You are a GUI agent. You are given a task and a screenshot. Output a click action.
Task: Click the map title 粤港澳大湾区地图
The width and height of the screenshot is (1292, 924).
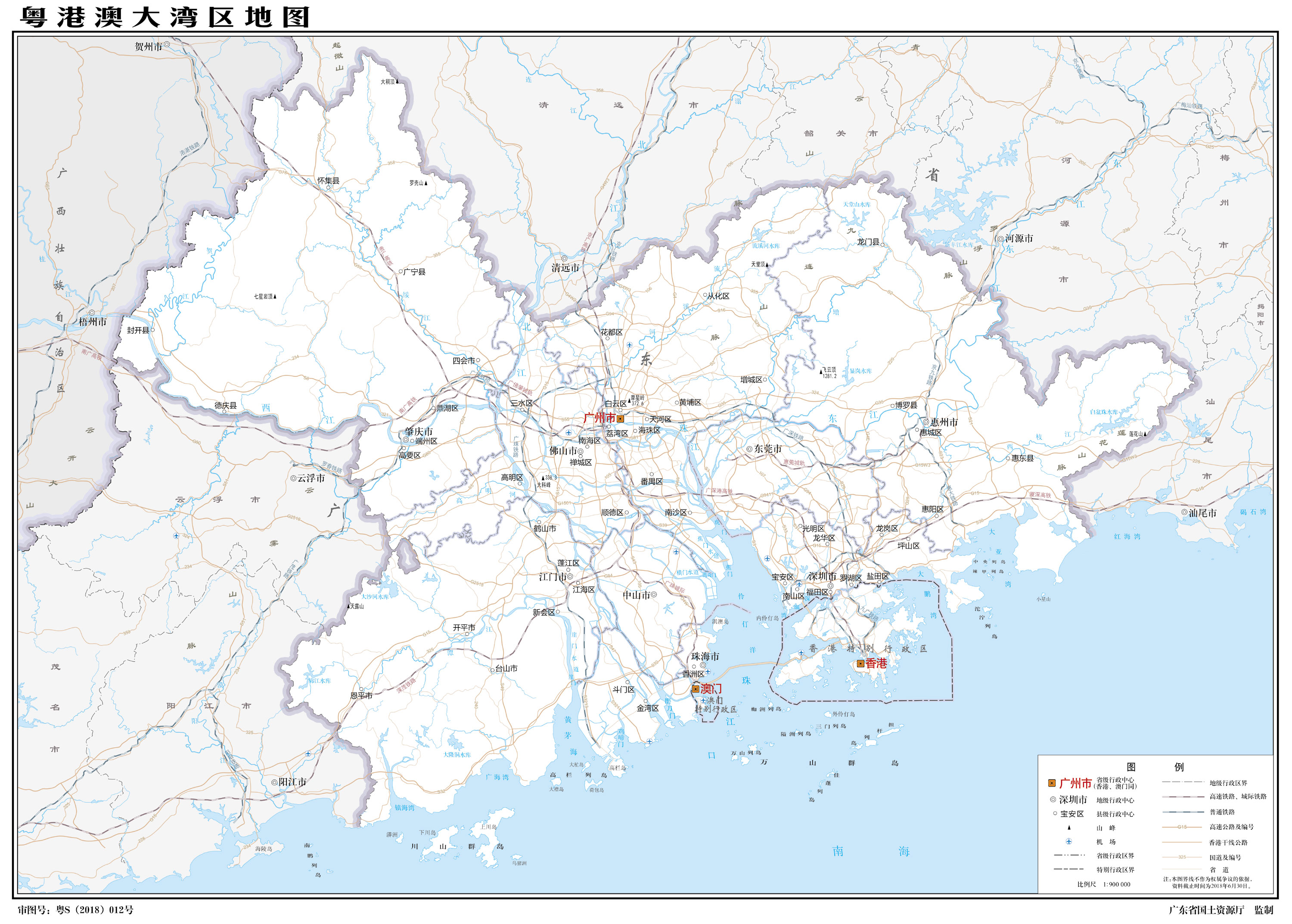click(x=165, y=18)
